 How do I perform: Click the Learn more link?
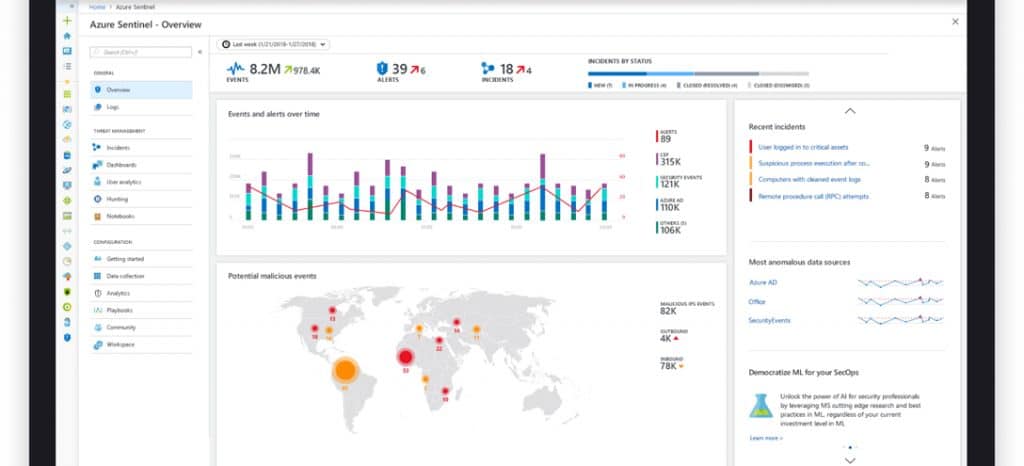click(x=765, y=438)
